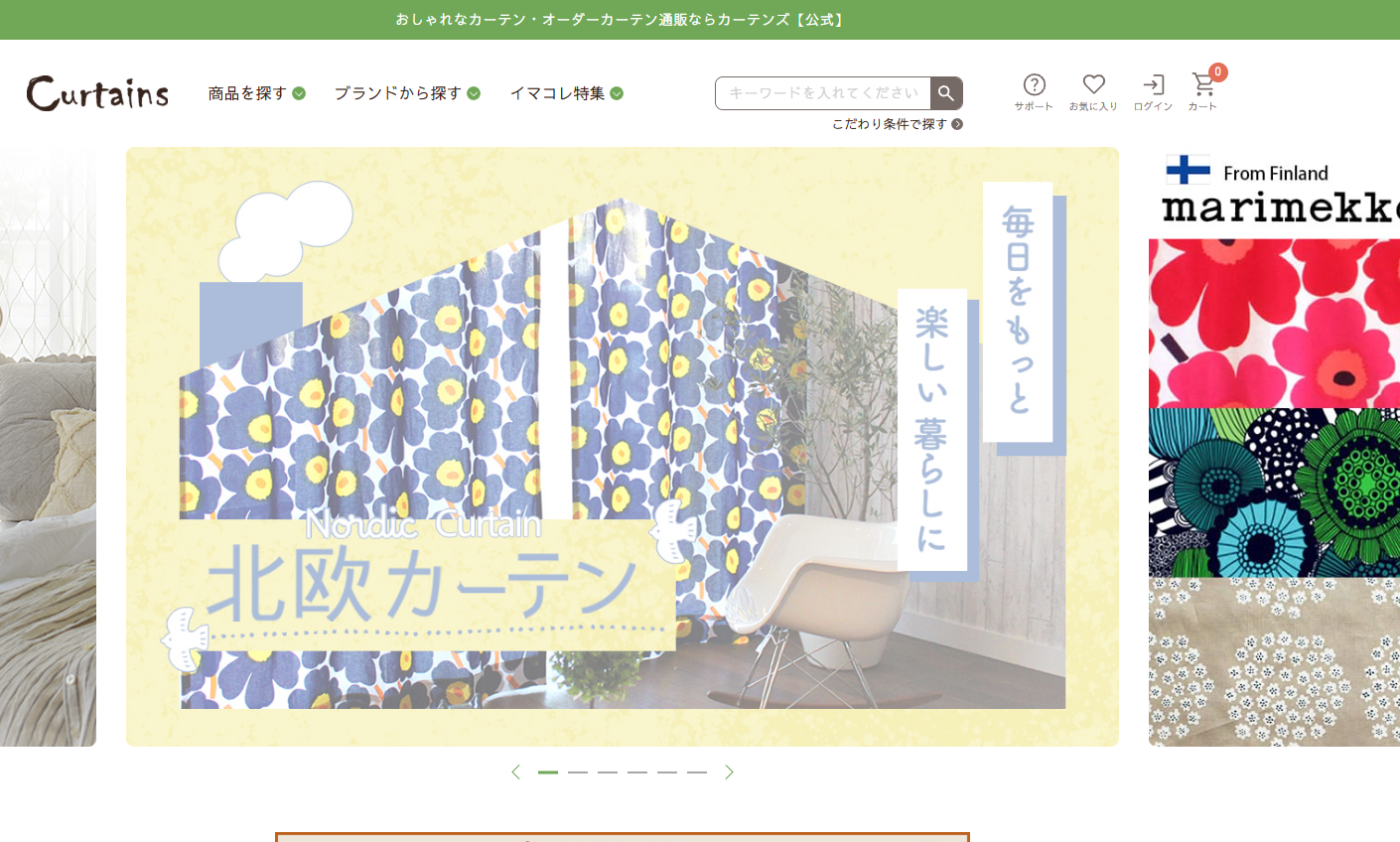Expand the ブランドから探す menu
Viewport: 1400px width, 842px height.
click(x=407, y=93)
